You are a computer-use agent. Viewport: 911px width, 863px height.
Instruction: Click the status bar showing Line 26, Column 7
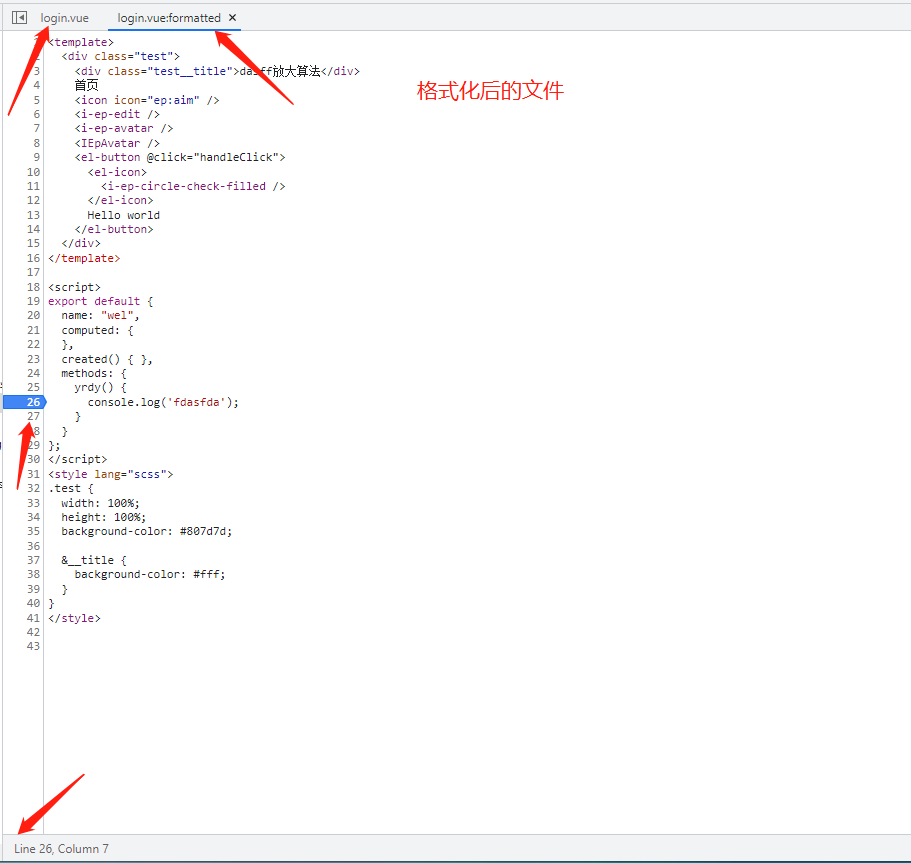pos(60,848)
